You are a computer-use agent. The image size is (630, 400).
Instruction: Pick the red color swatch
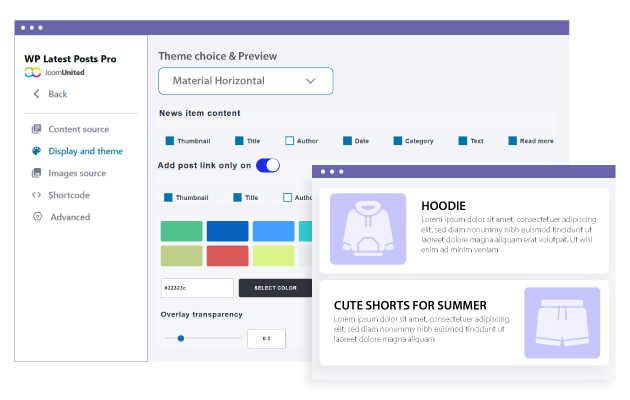[227, 255]
